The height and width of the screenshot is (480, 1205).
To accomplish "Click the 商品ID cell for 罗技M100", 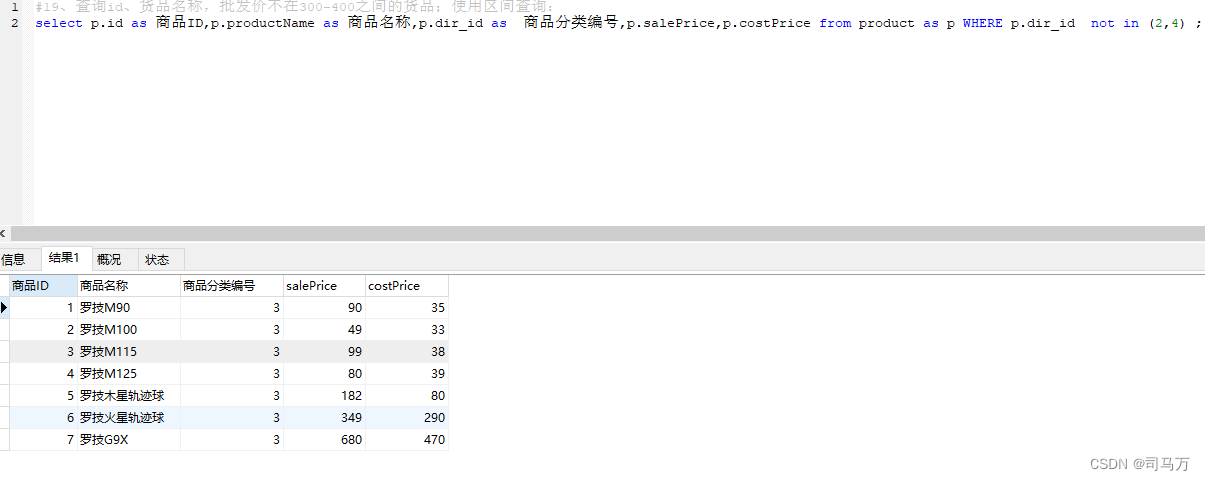I will pos(43,330).
